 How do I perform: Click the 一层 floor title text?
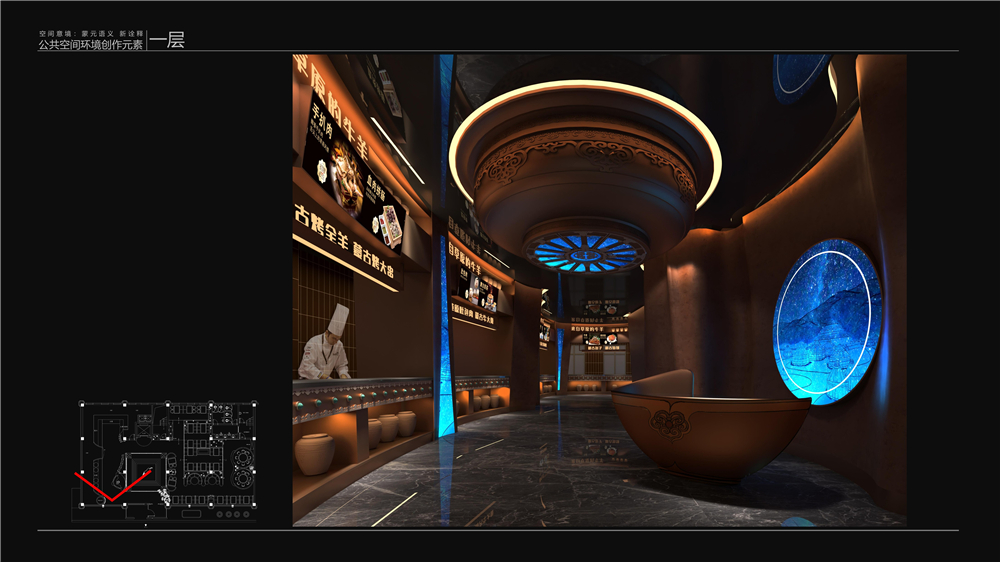click(x=167, y=41)
